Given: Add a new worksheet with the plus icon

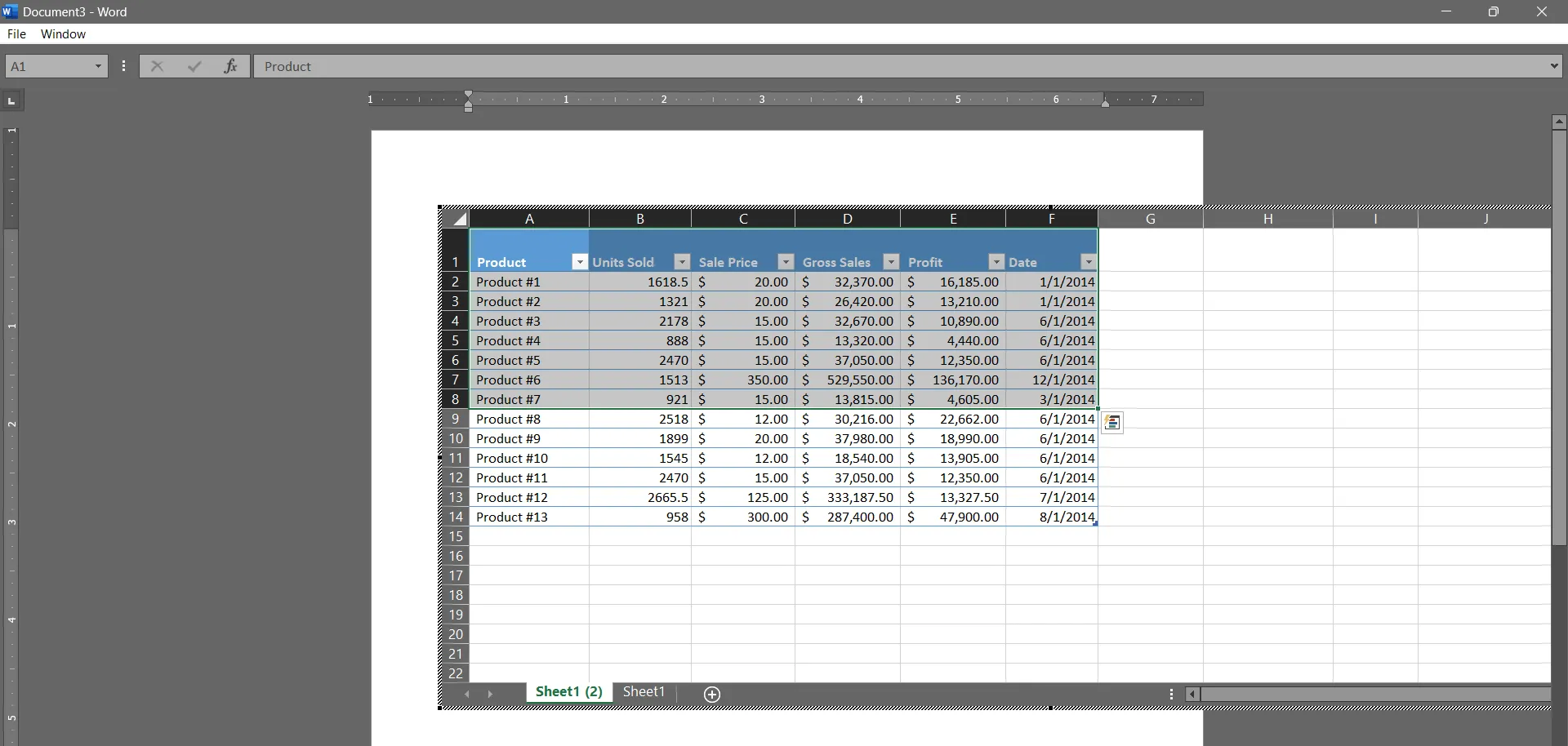Looking at the screenshot, I should coord(711,695).
